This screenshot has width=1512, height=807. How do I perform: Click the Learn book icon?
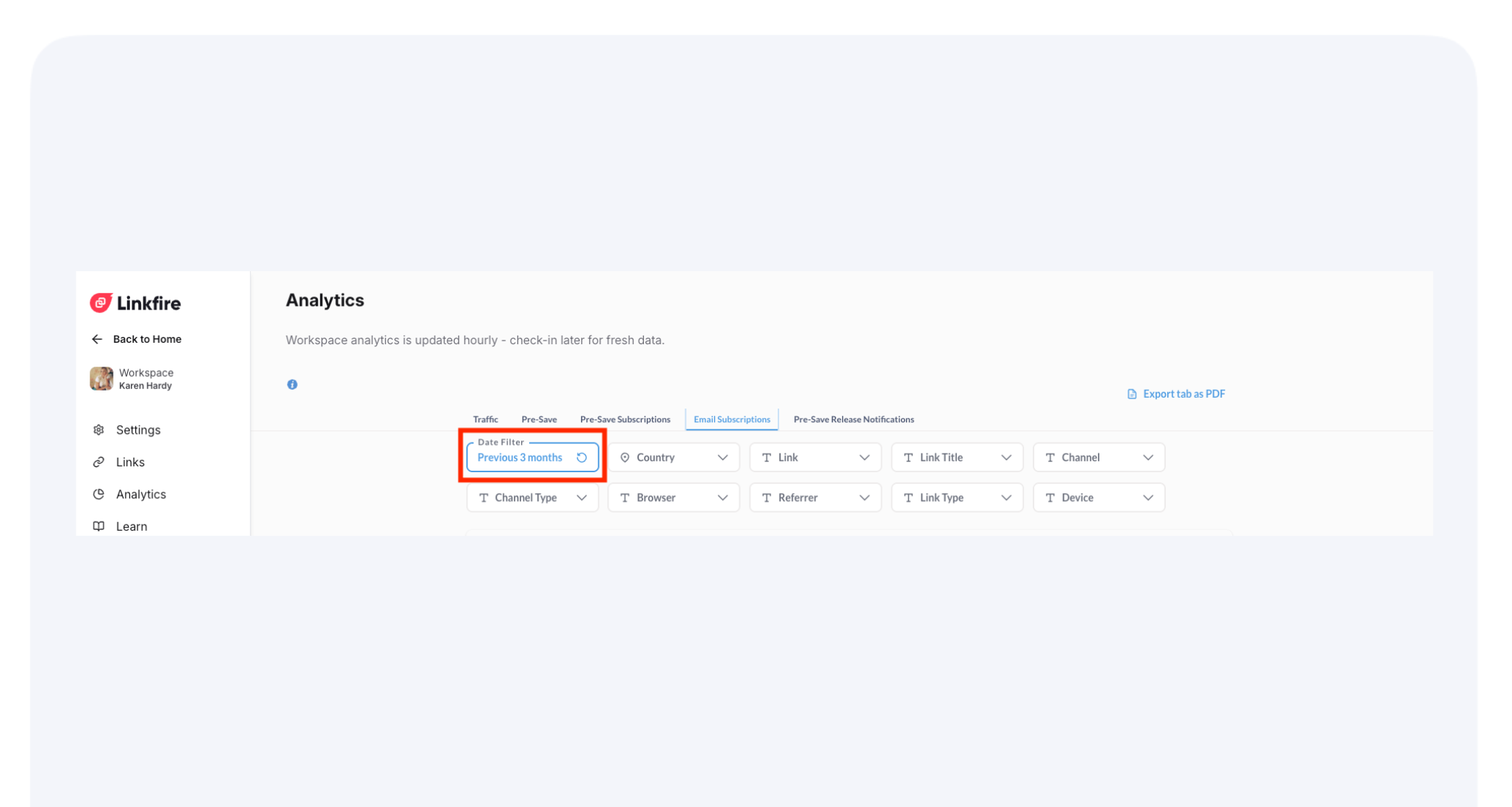coord(99,526)
